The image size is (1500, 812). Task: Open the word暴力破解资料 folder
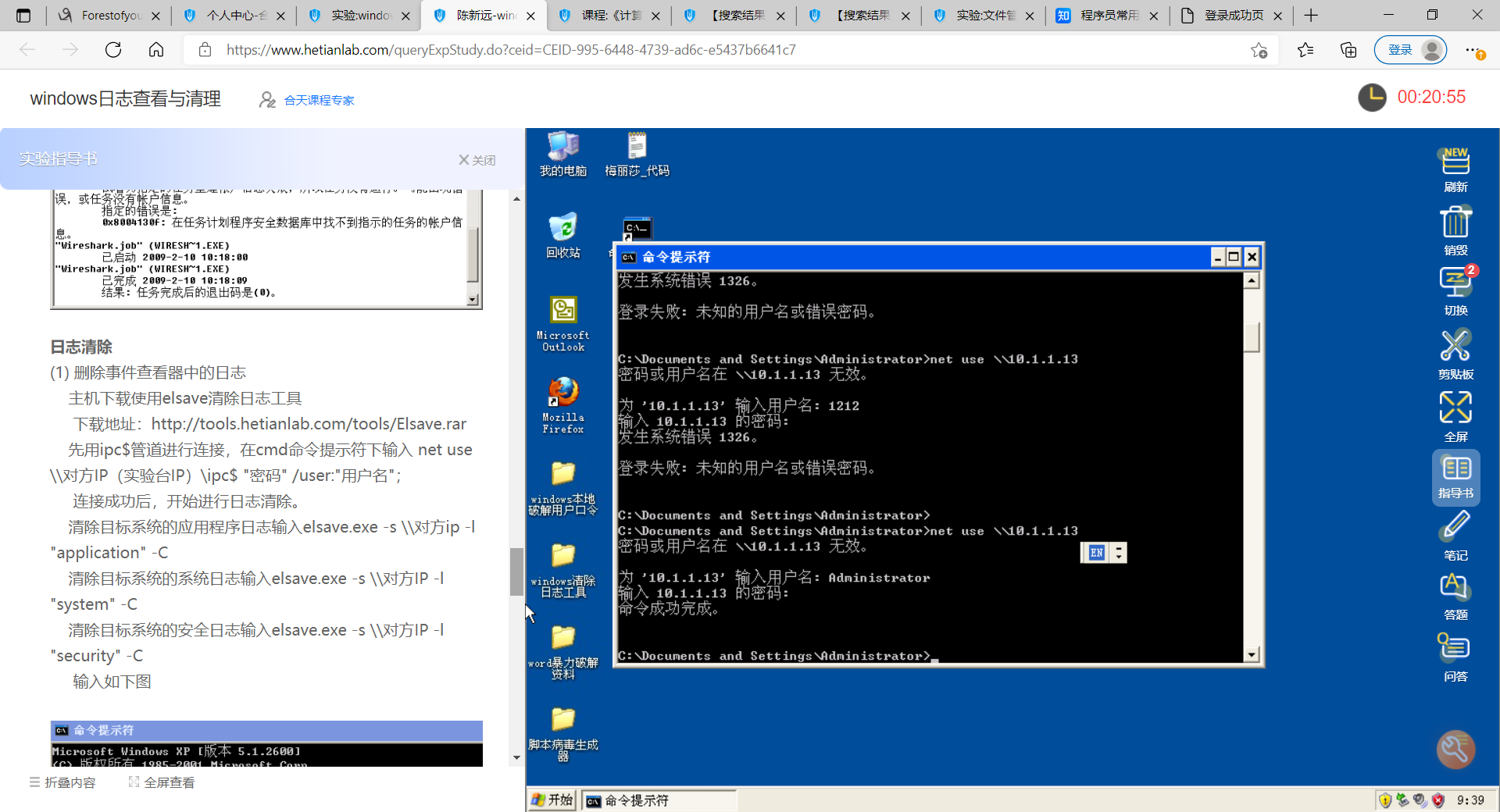562,652
